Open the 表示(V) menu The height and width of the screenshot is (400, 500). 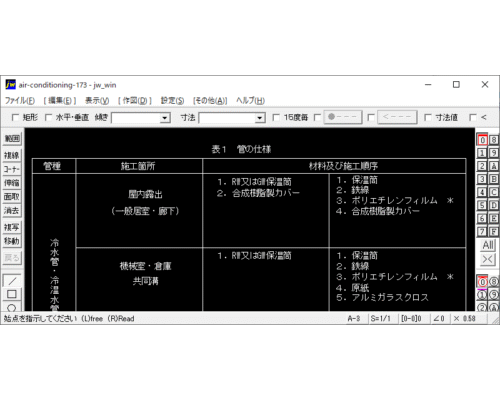pos(97,101)
